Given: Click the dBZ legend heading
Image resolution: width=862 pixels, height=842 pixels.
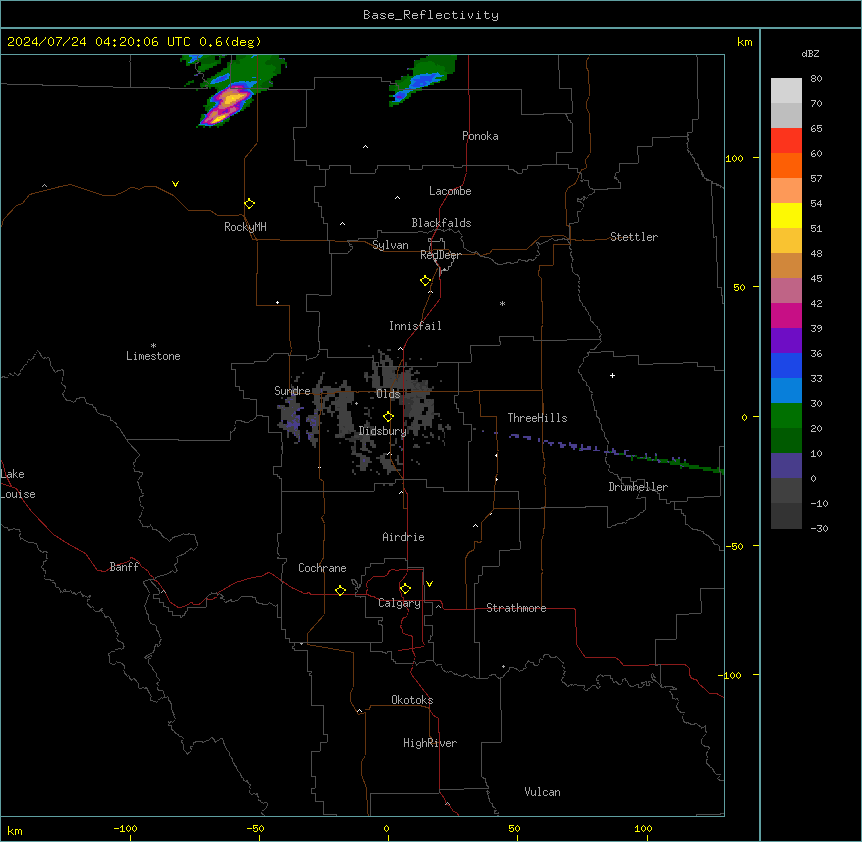Looking at the screenshot, I should coord(810,53).
